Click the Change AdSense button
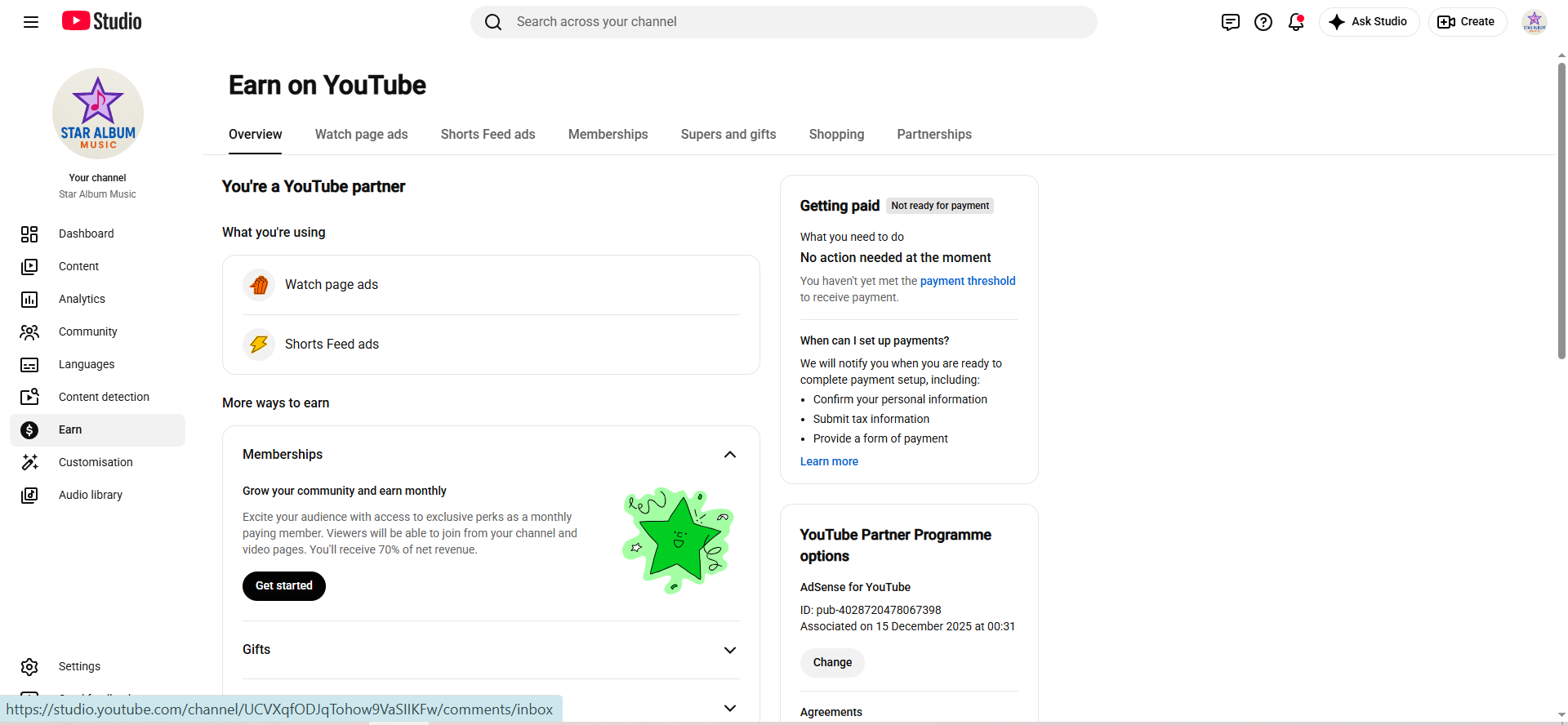This screenshot has width=1568, height=725. click(x=832, y=663)
